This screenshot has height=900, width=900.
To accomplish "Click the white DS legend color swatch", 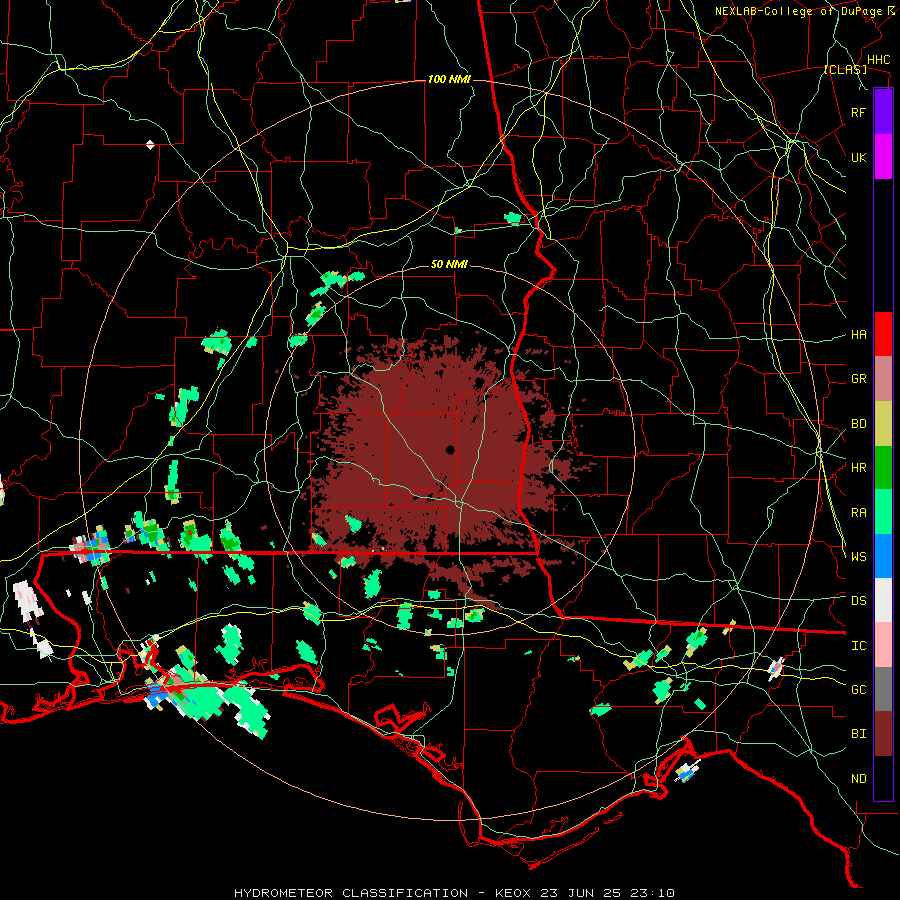I will coord(883,600).
